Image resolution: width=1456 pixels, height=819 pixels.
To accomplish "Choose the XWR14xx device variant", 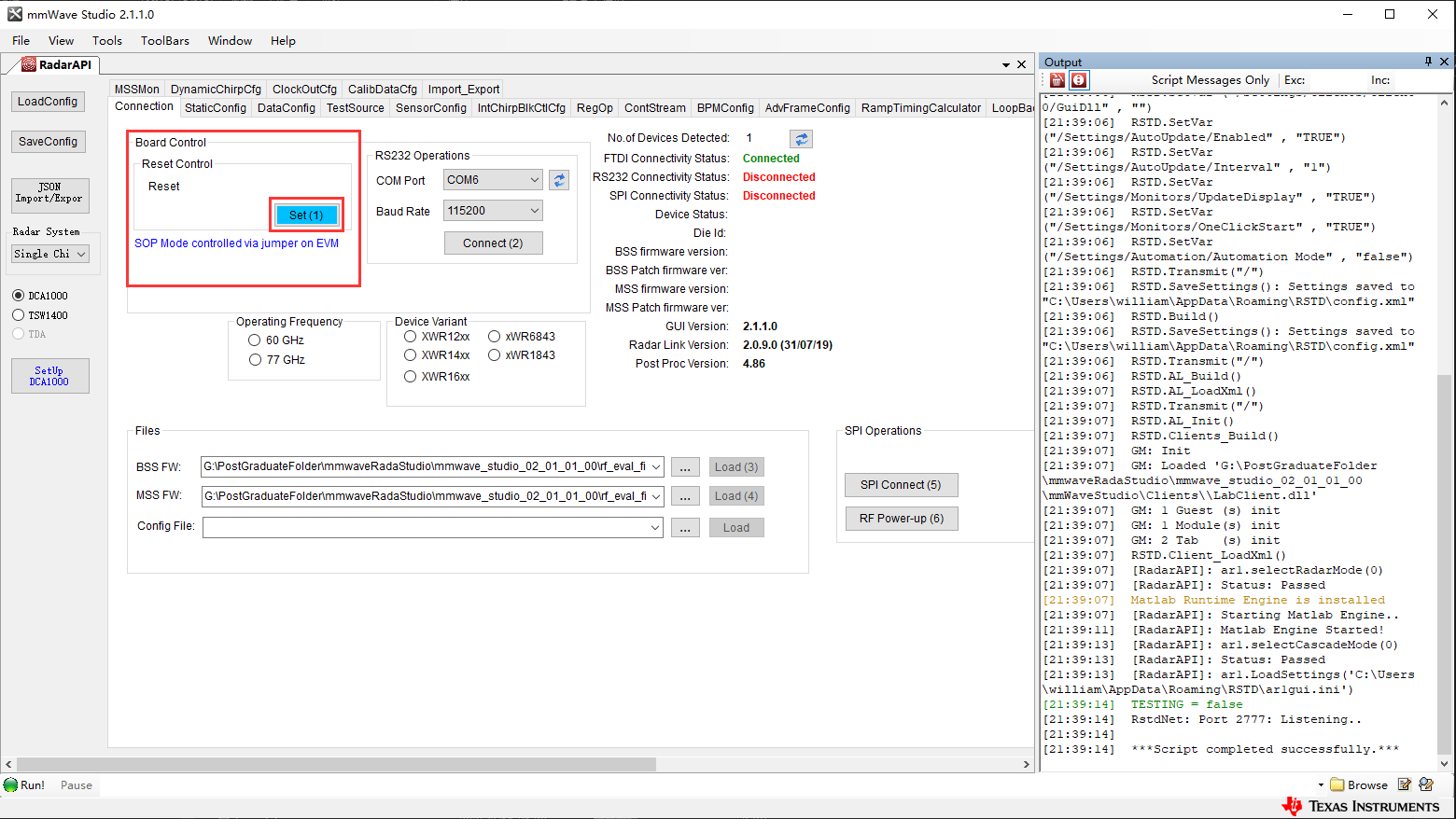I will point(410,355).
